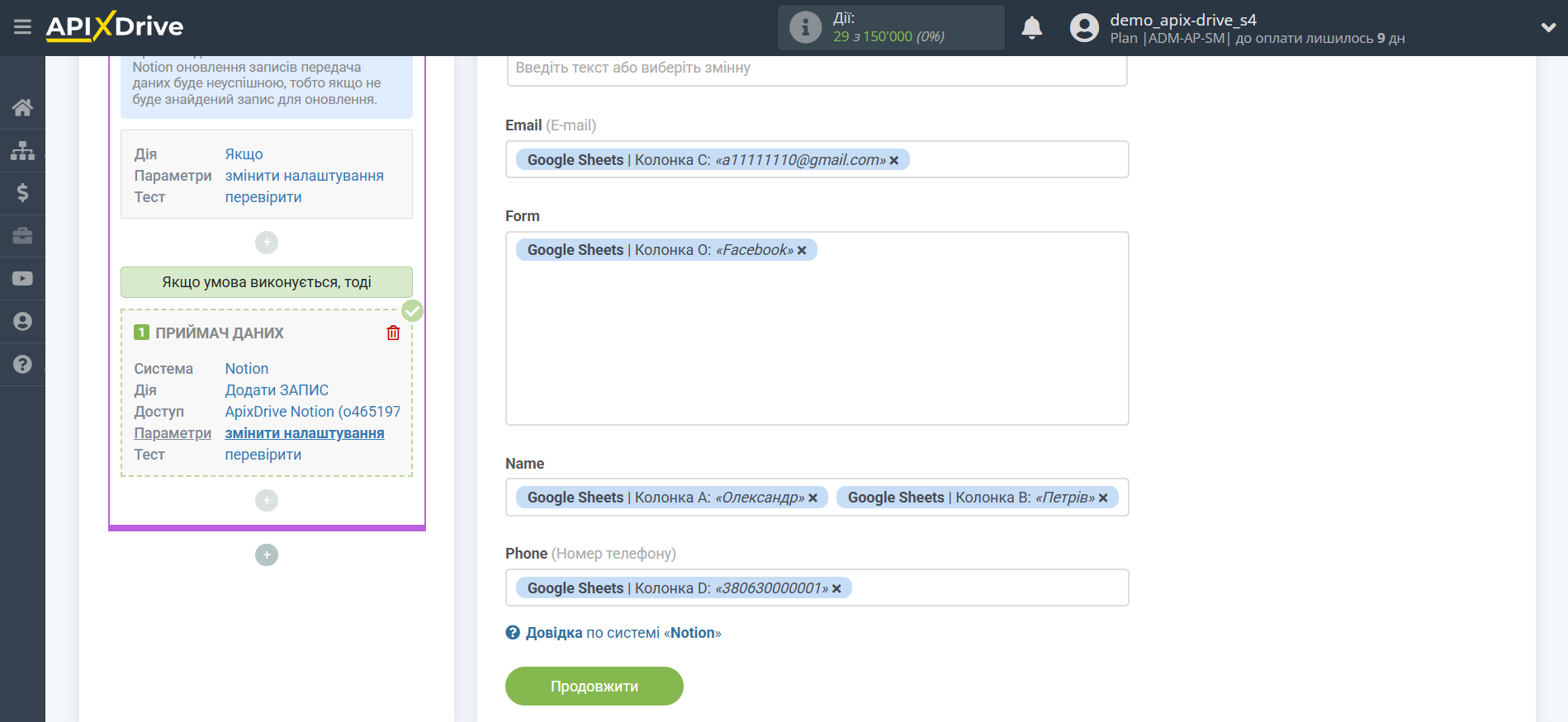Click the Якщо action link

(x=244, y=154)
